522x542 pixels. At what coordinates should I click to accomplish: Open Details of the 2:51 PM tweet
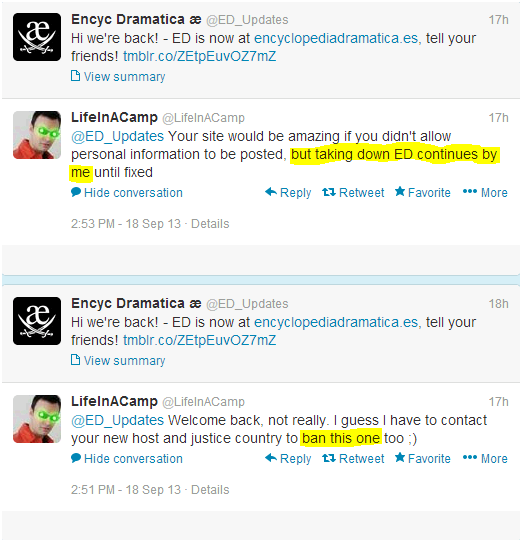[x=210, y=490]
